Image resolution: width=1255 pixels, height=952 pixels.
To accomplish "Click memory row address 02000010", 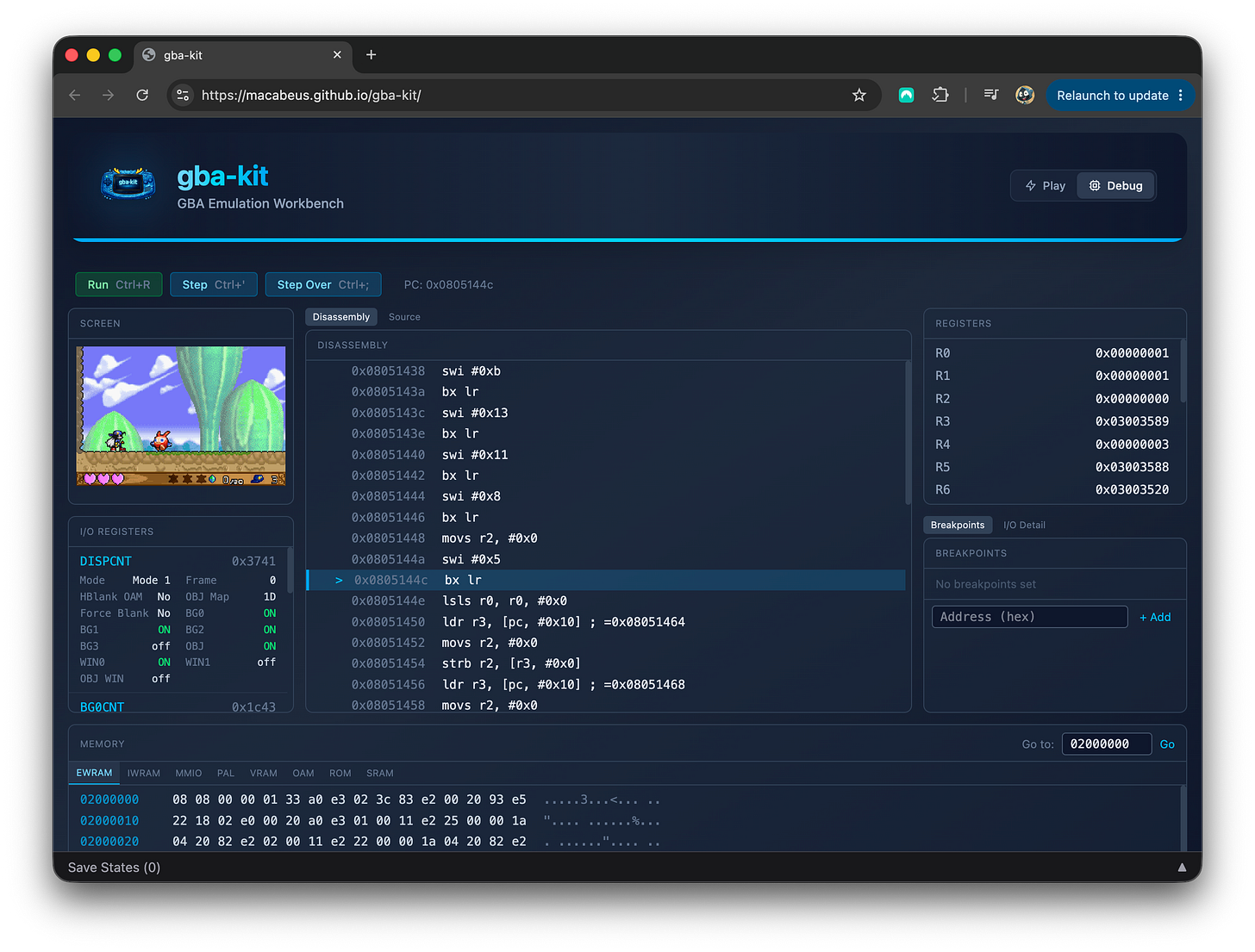I will click(x=109, y=821).
